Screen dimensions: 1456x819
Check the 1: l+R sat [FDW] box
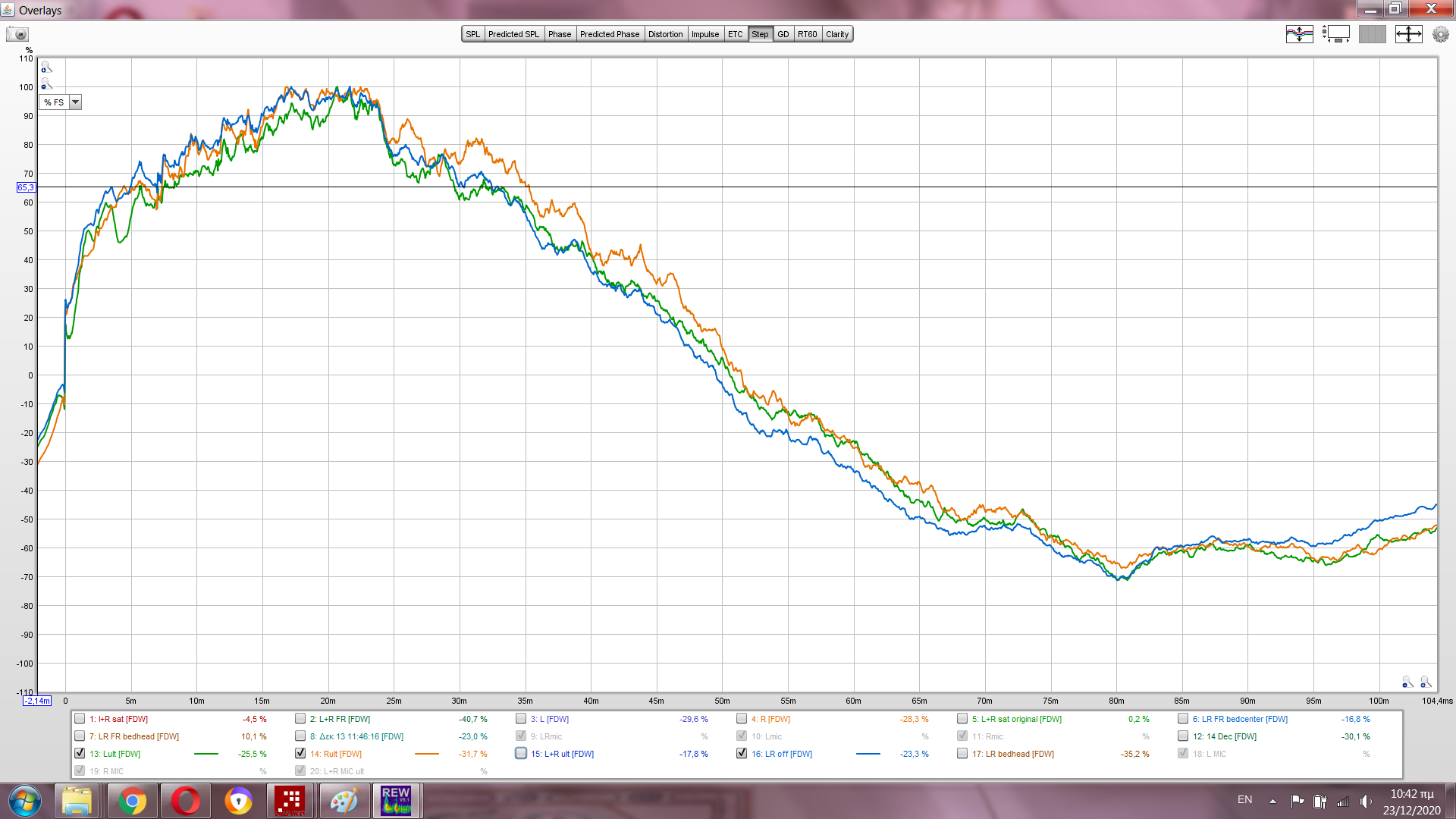point(80,719)
